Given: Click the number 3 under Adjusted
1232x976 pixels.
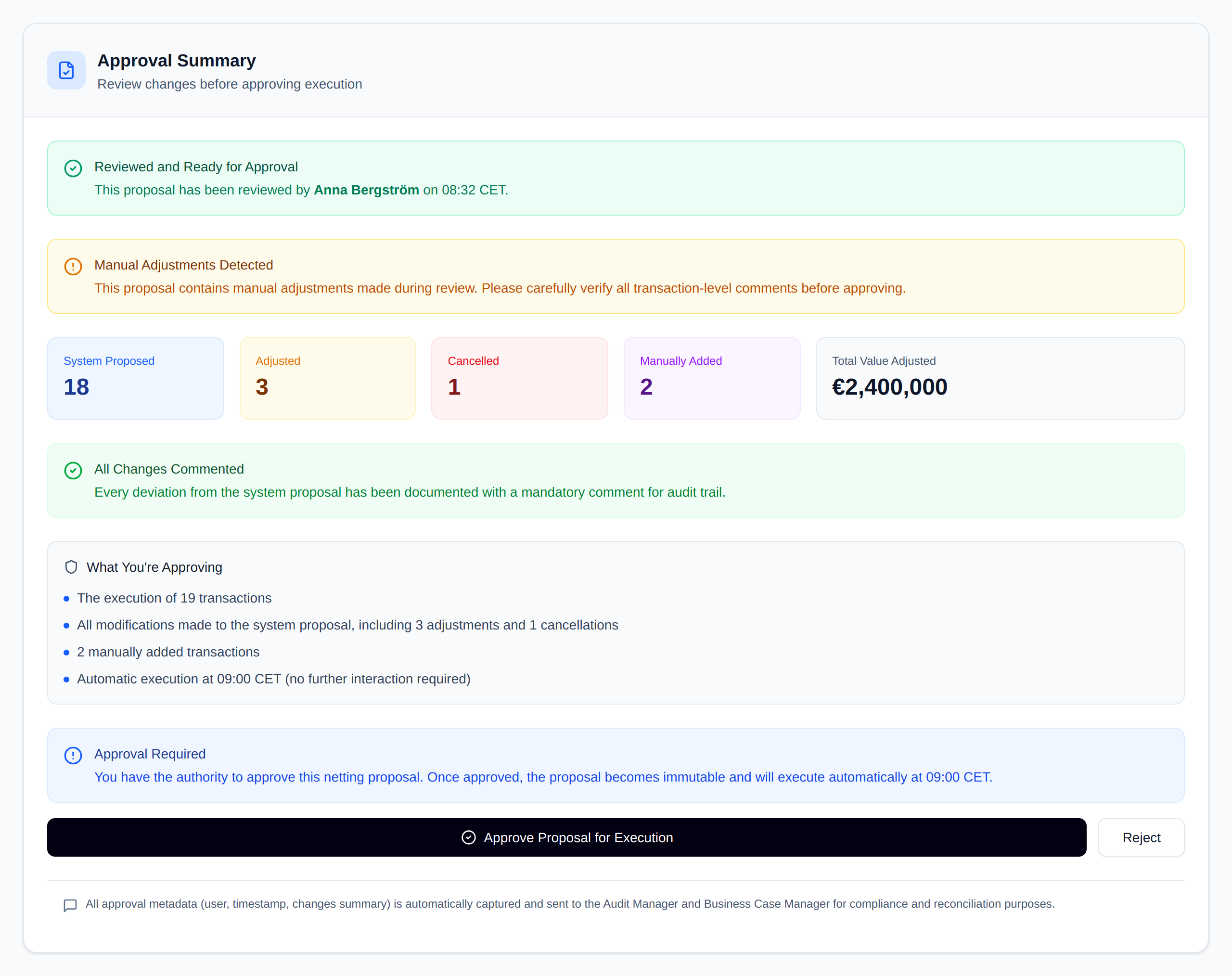Looking at the screenshot, I should pos(262,387).
